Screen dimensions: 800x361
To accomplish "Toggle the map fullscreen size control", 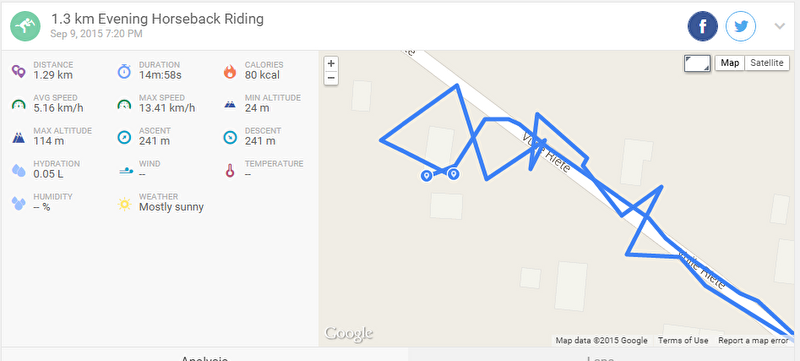I will click(697, 63).
